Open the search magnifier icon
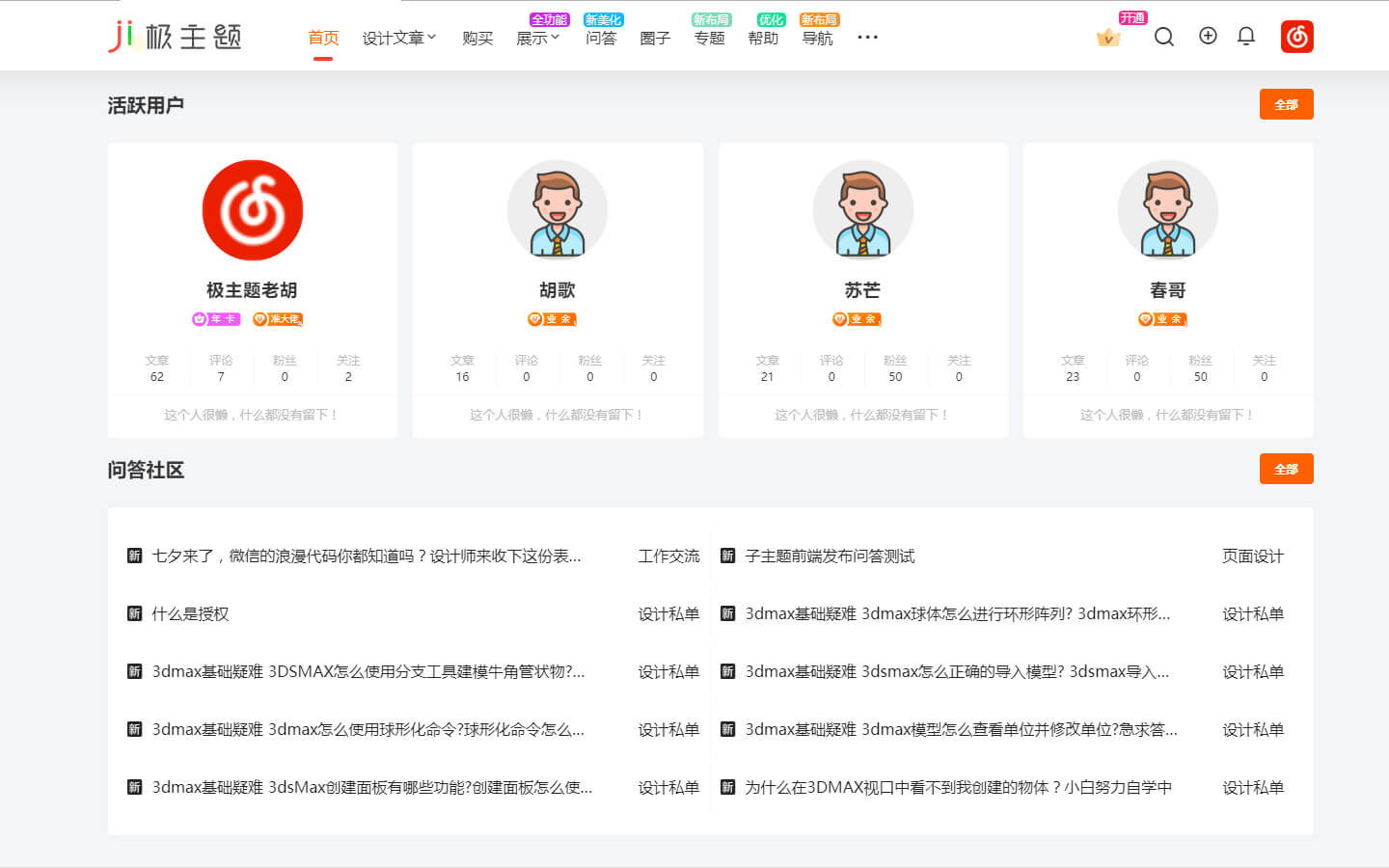The width and height of the screenshot is (1389, 868). (1164, 38)
